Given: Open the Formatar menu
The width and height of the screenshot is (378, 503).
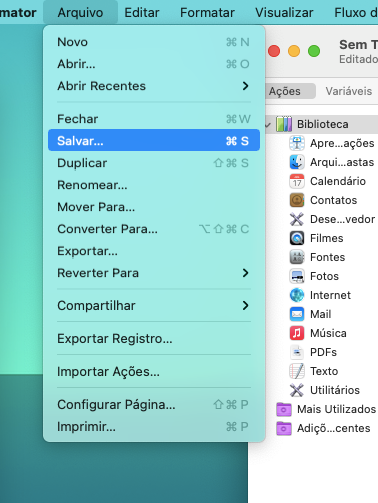Looking at the screenshot, I should (207, 12).
